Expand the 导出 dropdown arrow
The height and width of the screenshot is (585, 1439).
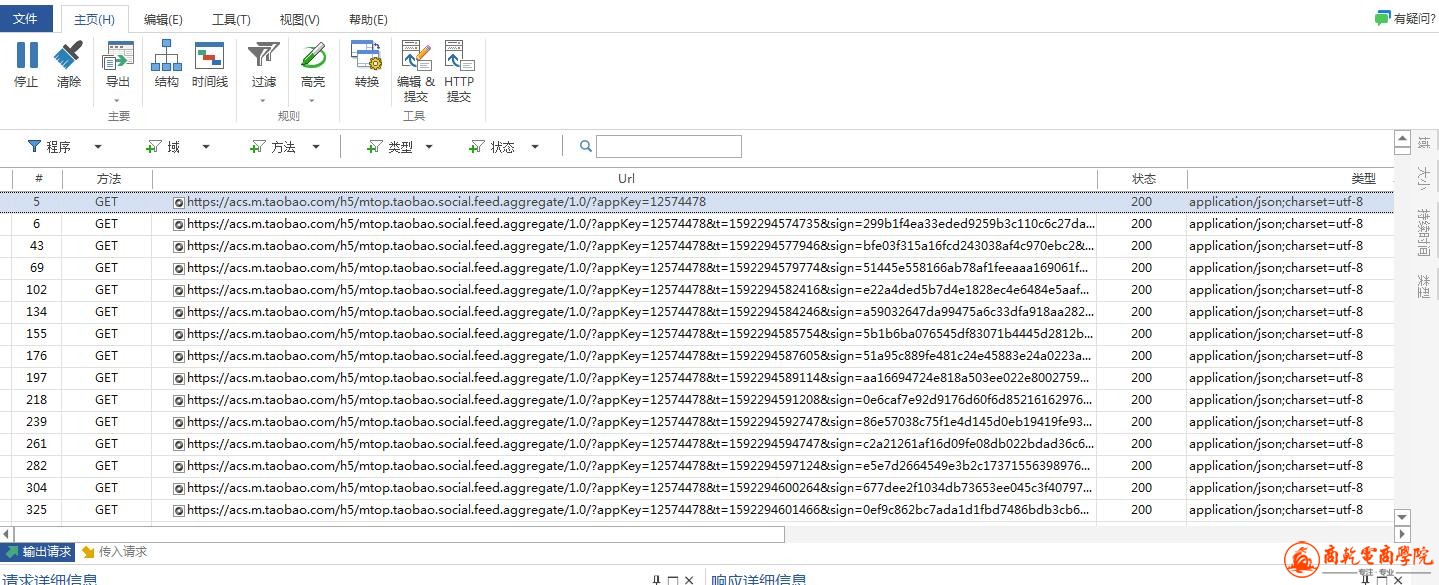click(117, 100)
